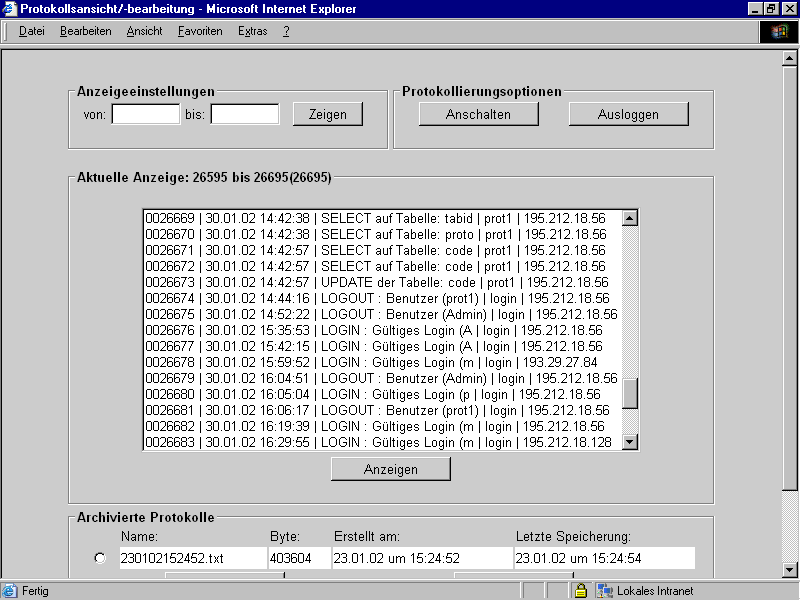800x600 pixels.
Task: Click the log list's scroll-down arrow
Action: tap(631, 442)
